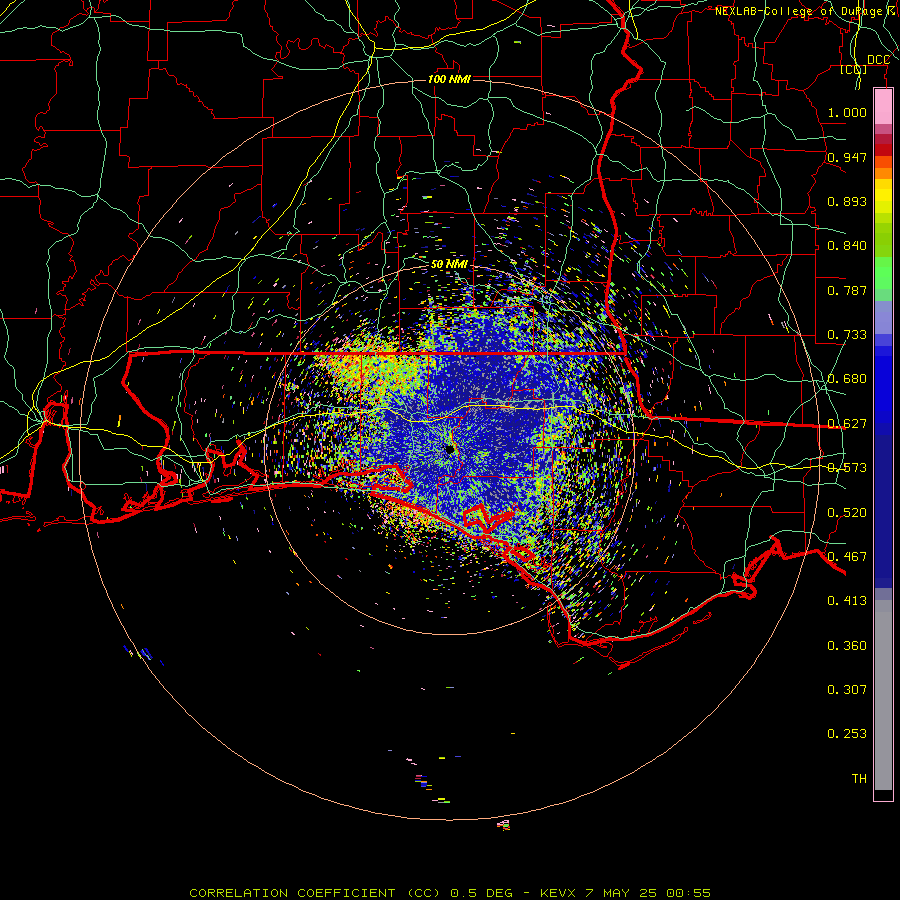The height and width of the screenshot is (900, 900).
Task: Pick the light lavender swatch on the color bar
Action: pos(883,317)
